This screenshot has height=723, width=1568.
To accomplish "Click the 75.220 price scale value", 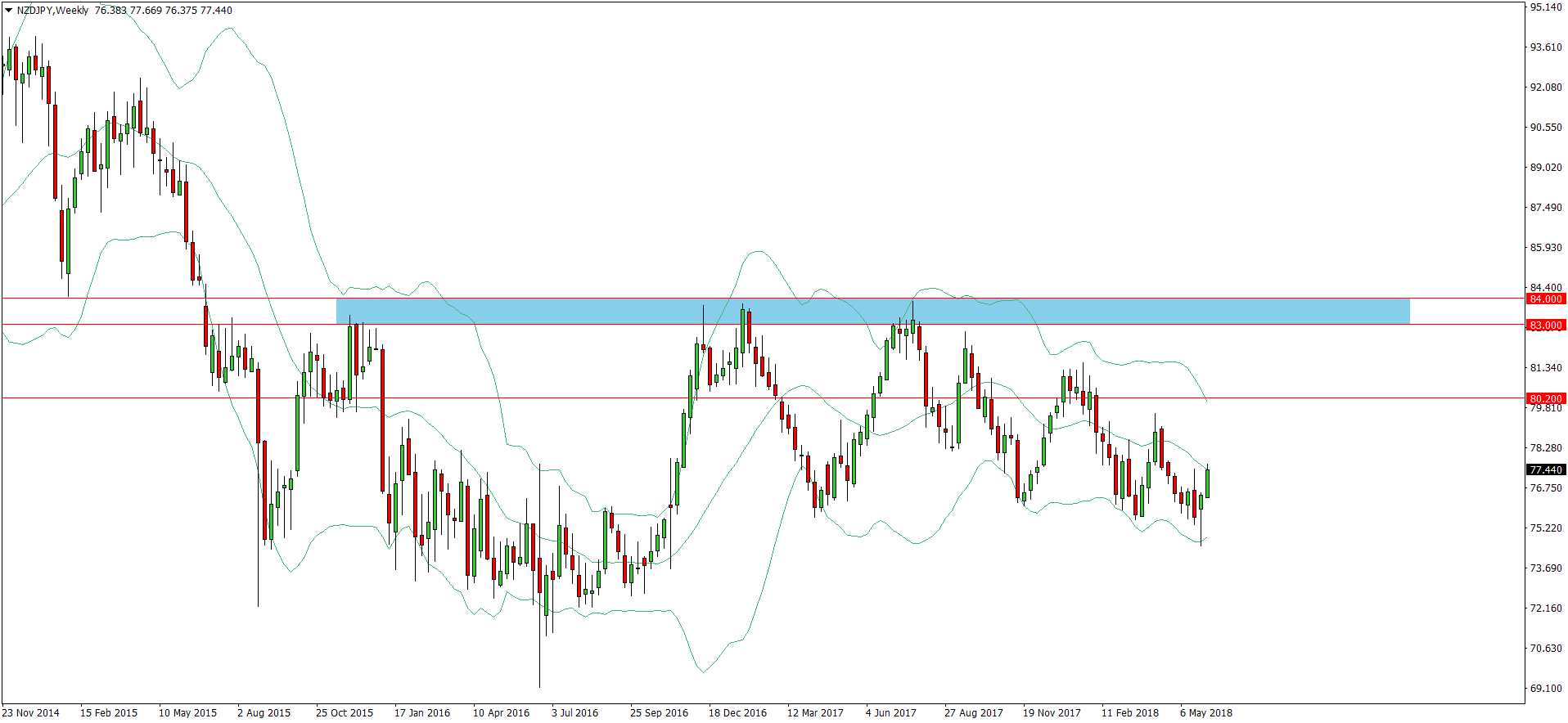I will click(x=1546, y=528).
